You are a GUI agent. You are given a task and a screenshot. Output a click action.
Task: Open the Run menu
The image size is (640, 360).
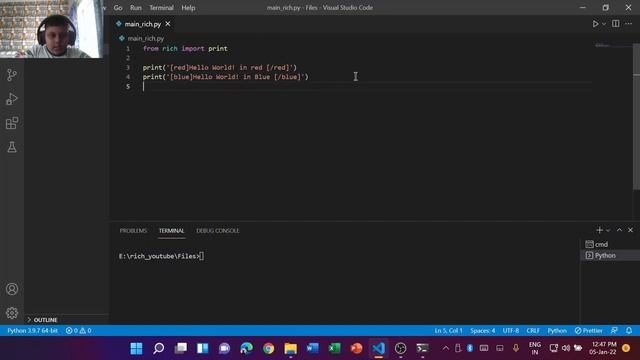pyautogui.click(x=136, y=8)
